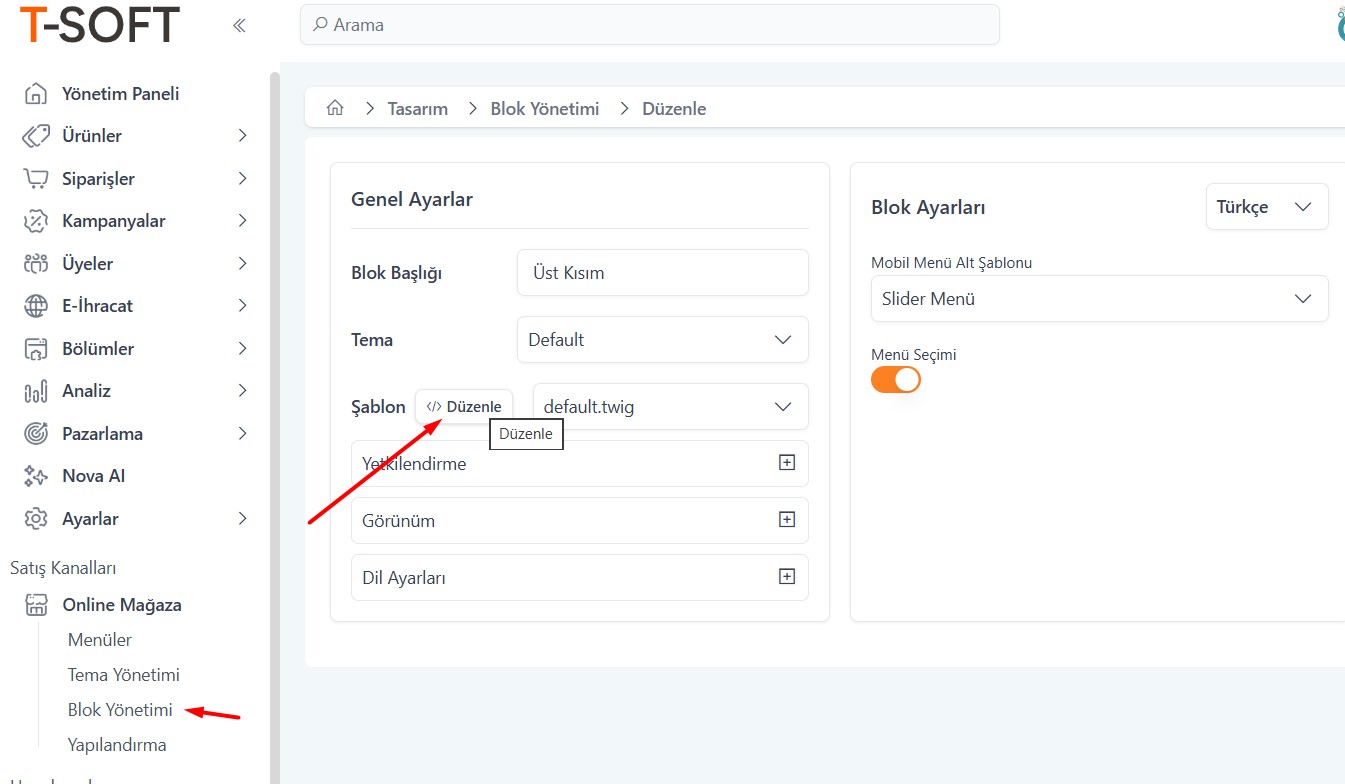Expand the Görünüm section plus icon
The image size is (1345, 784).
point(786,520)
